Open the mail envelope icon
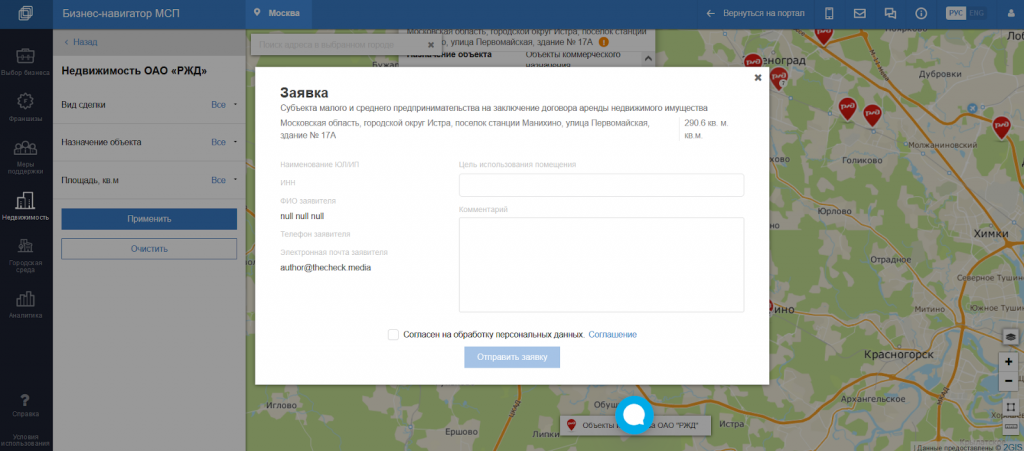The height and width of the screenshot is (451, 1024). click(859, 13)
